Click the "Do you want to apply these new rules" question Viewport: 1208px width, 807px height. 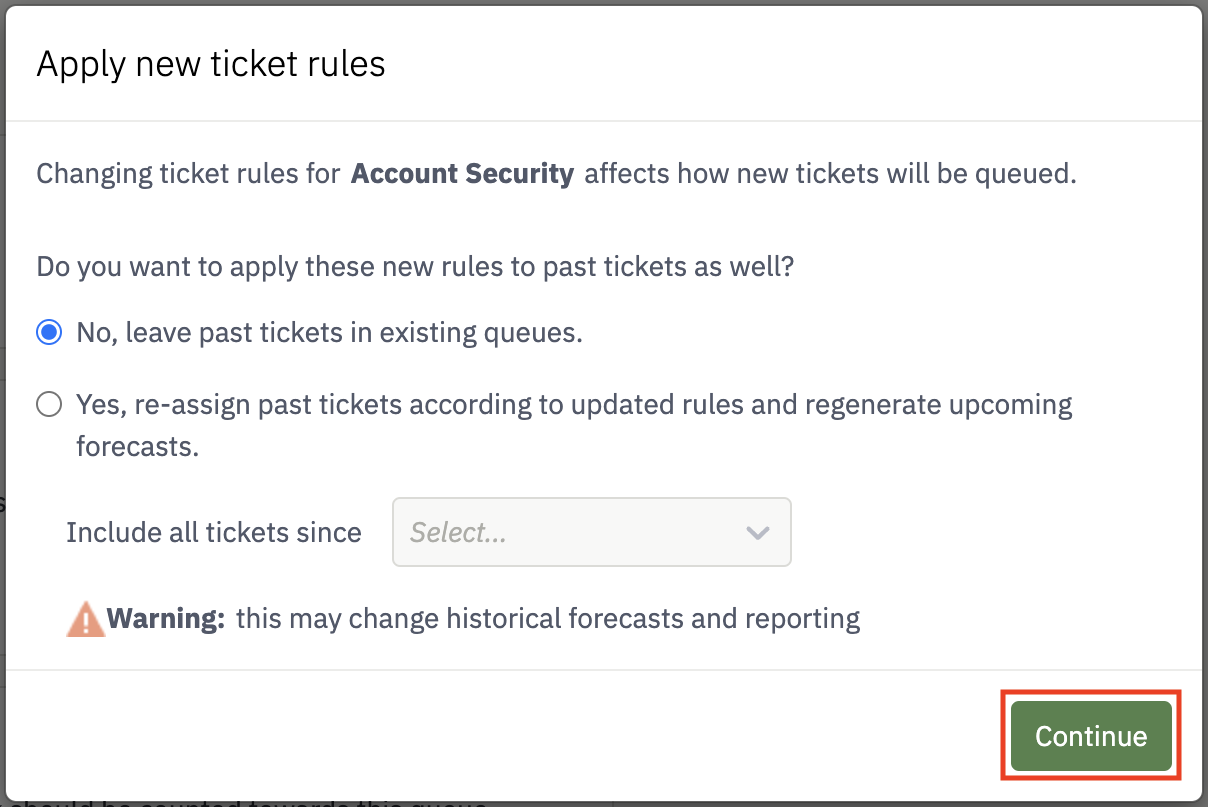tap(415, 267)
